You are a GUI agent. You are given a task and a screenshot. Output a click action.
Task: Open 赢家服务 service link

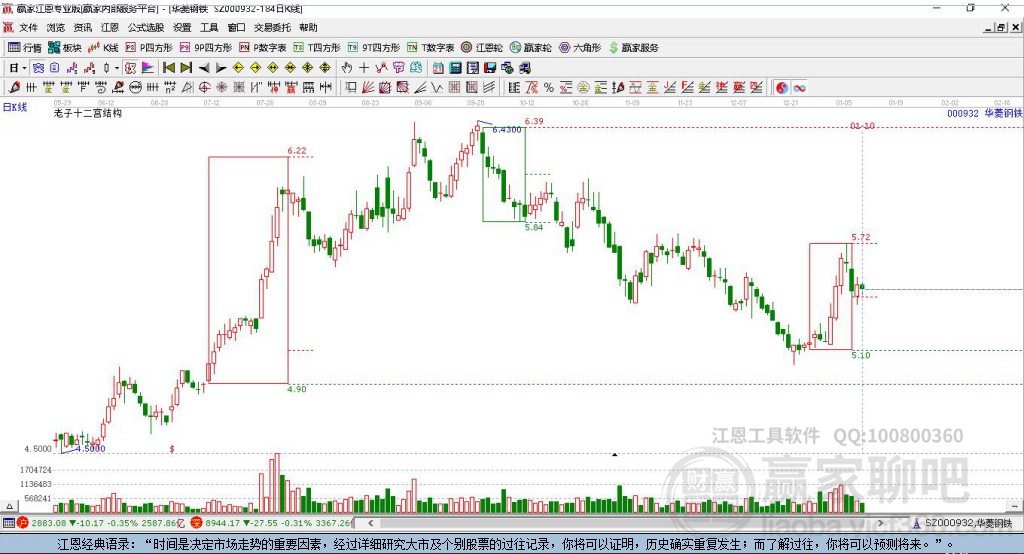tap(633, 48)
